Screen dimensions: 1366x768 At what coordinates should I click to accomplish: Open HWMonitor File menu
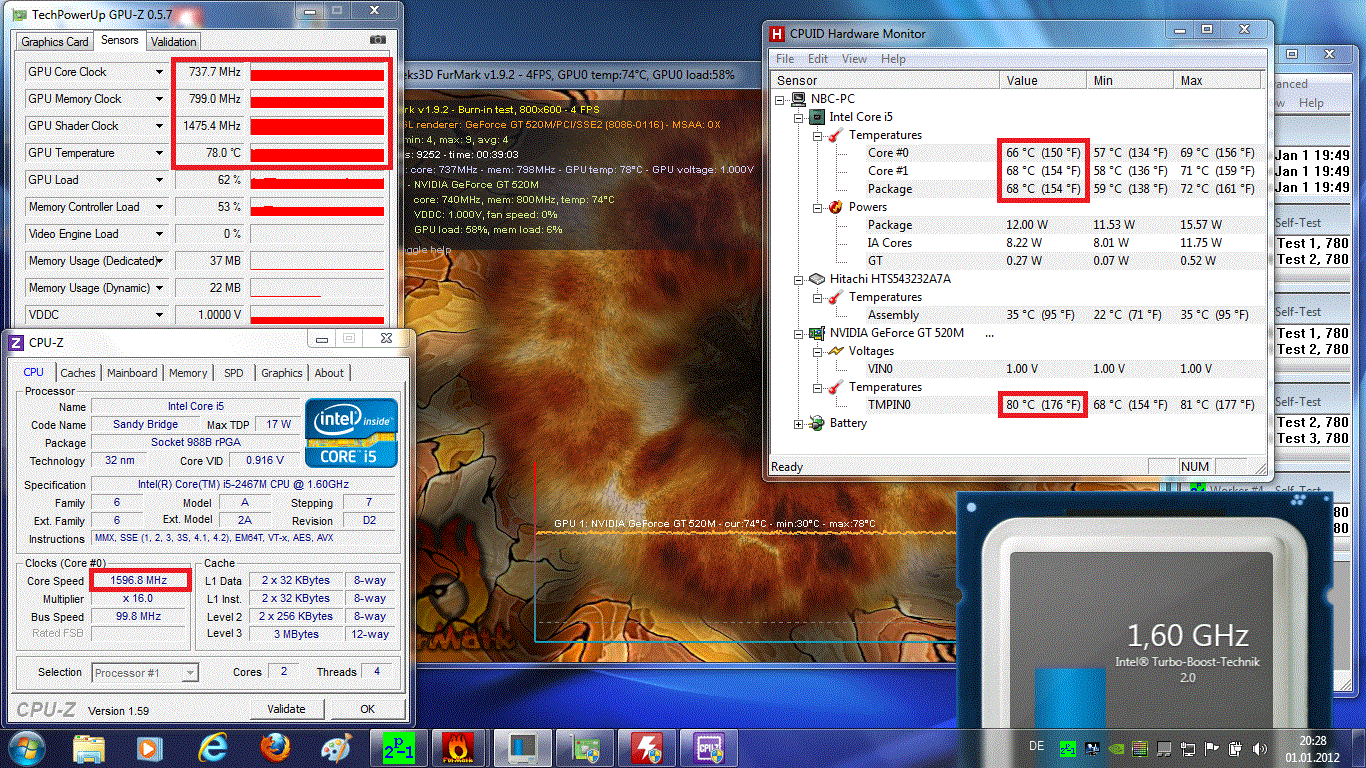point(787,59)
